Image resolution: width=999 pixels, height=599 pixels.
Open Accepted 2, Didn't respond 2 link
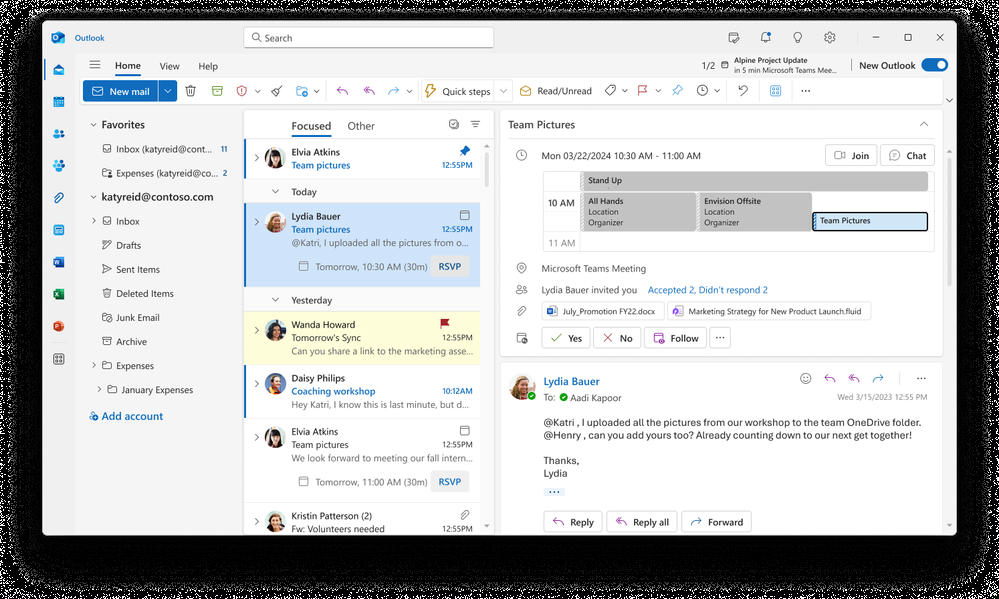pos(707,290)
